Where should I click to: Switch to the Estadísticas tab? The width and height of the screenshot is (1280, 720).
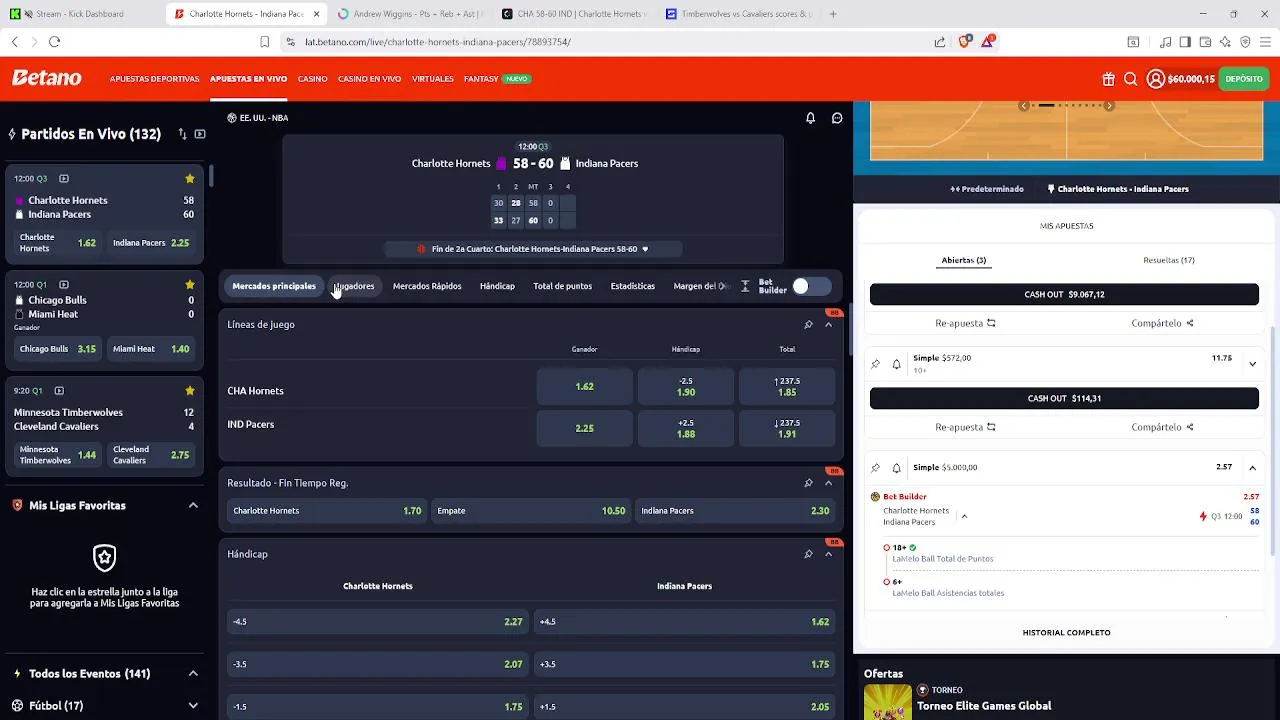(x=633, y=286)
